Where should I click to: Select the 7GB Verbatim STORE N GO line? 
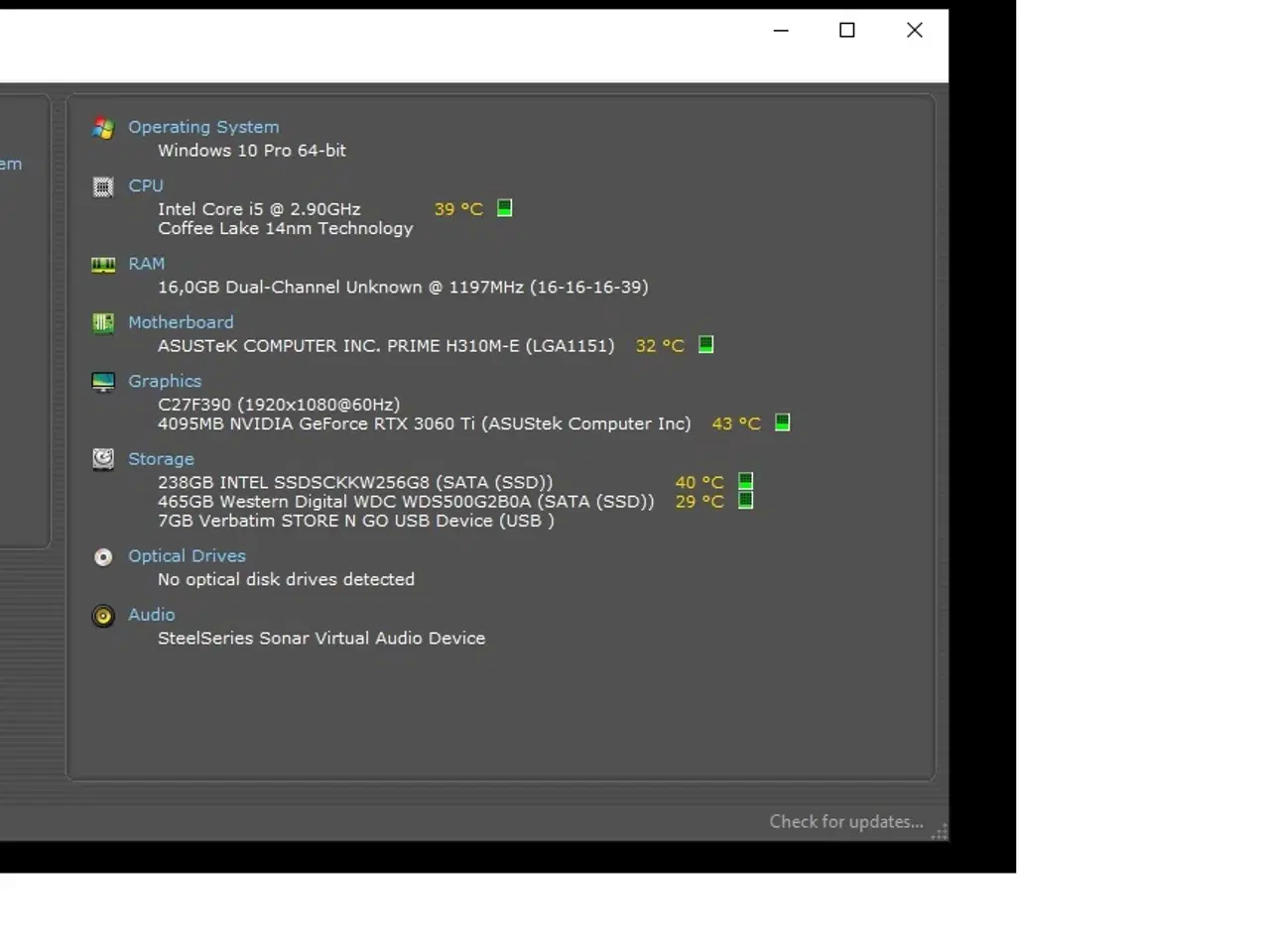pos(356,521)
